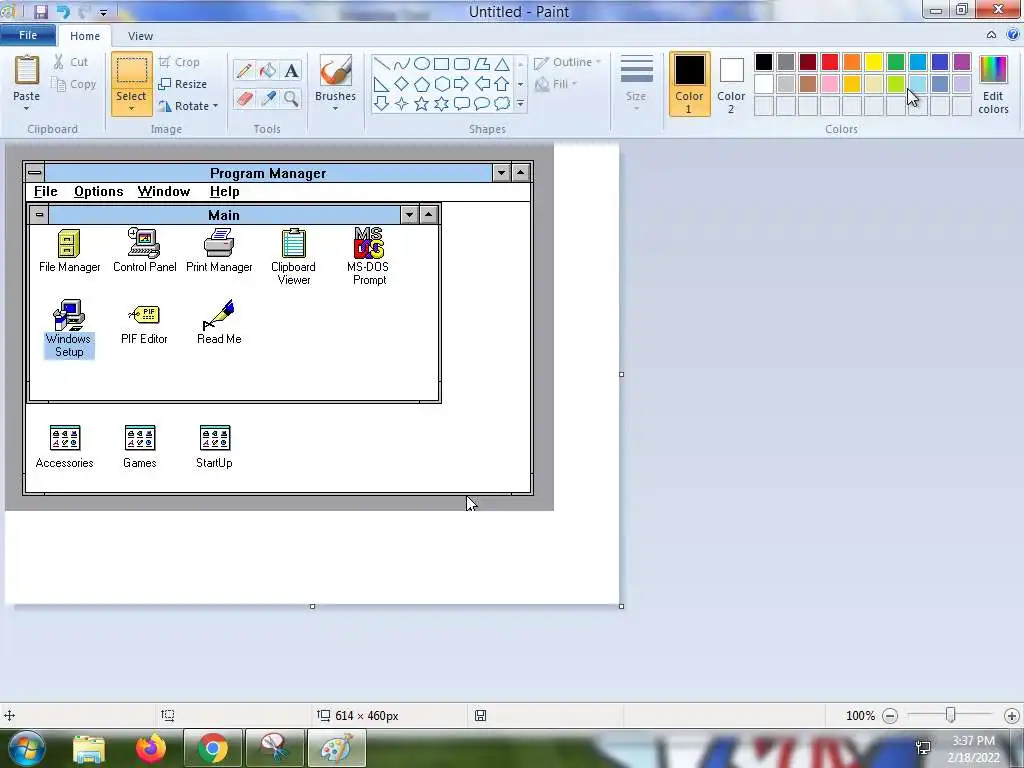This screenshot has height=768, width=1024.
Task: Click the Paste clipboard icon
Action: tap(27, 71)
